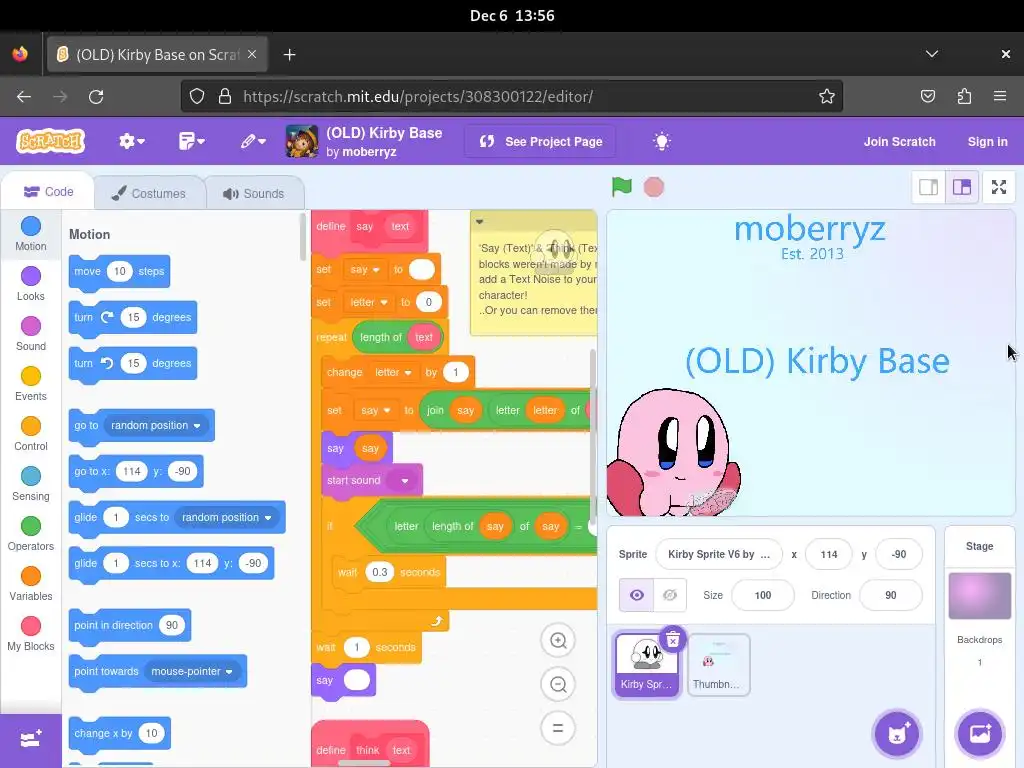1024x768 pixels.
Task: Open the File menu icon
Action: coord(191,141)
